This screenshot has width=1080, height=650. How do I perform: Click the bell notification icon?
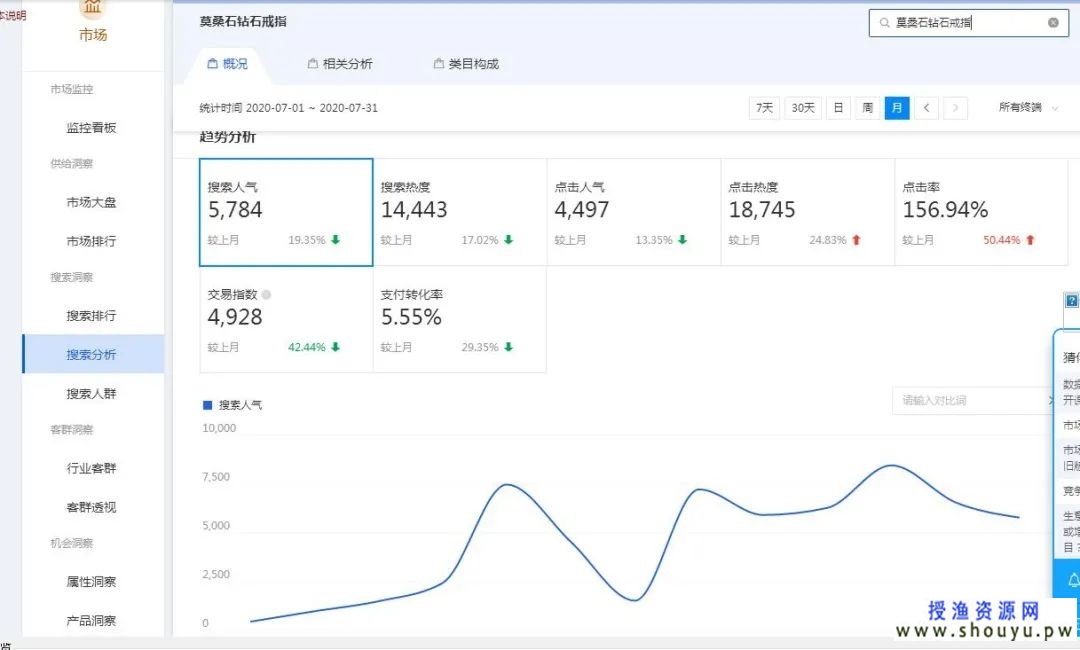pyautogui.click(x=1074, y=579)
